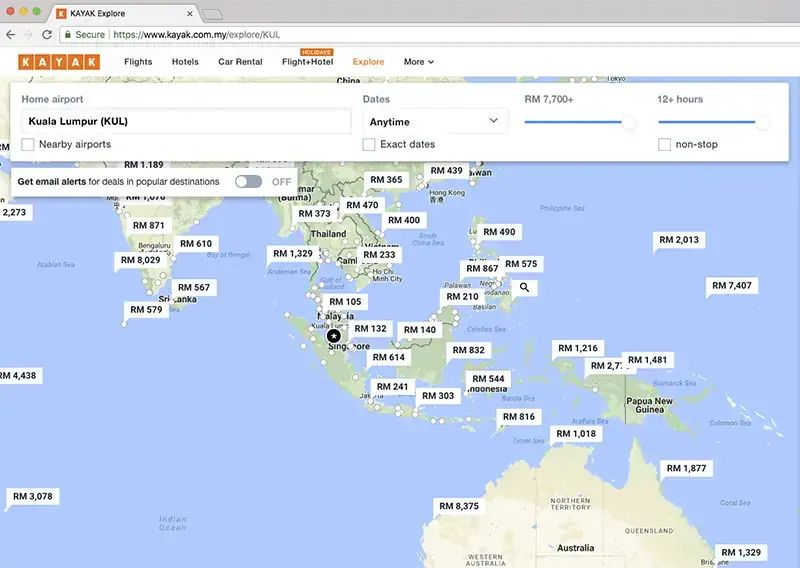
Task: Click the RM 373 price label
Action: (314, 213)
